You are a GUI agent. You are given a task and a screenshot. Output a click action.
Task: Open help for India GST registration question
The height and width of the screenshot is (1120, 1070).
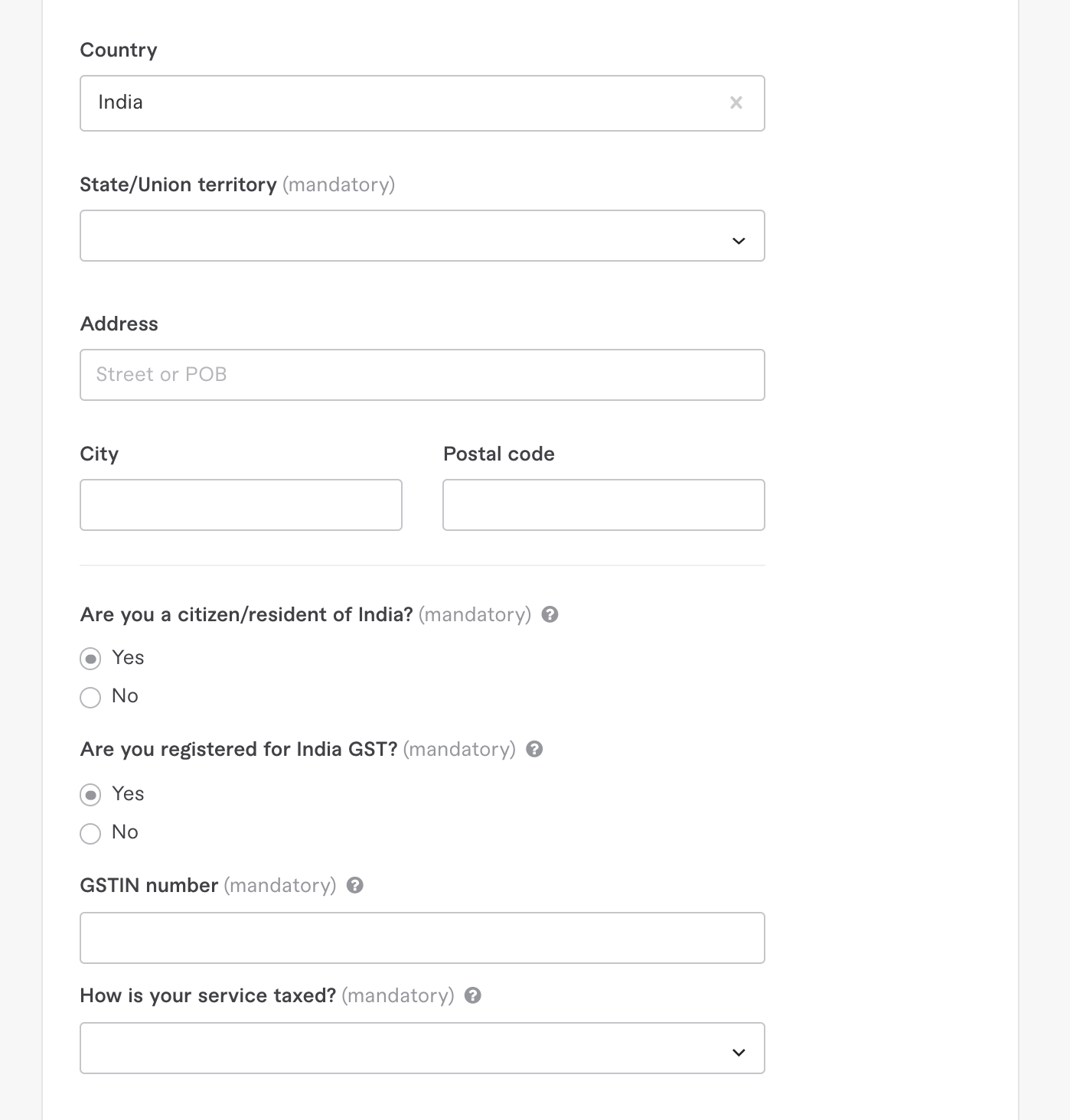534,749
